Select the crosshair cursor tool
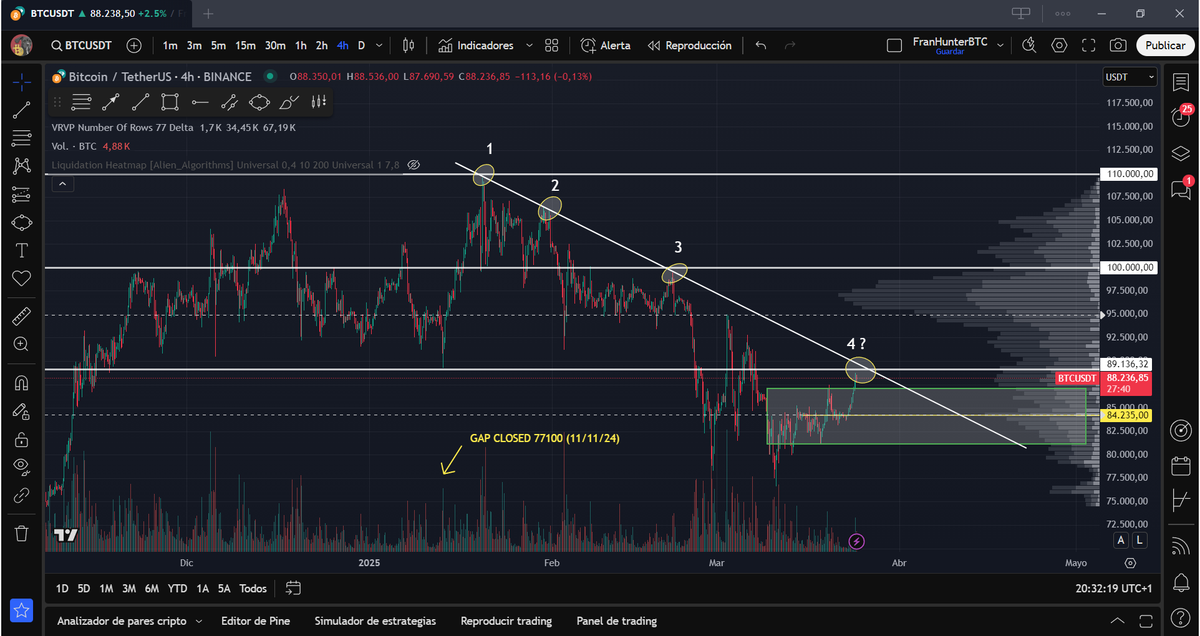This screenshot has height=636, width=1200. [21, 81]
